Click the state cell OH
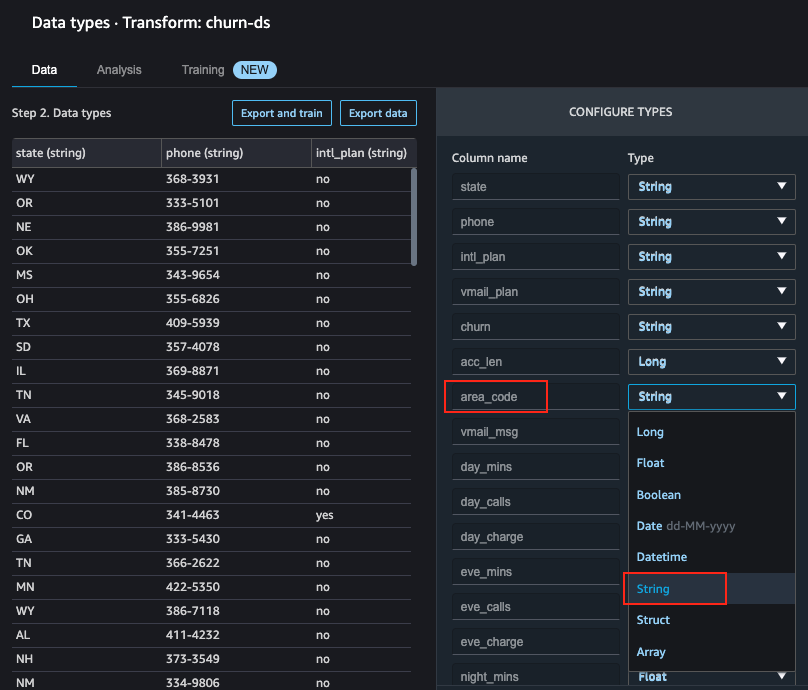 pos(25,299)
